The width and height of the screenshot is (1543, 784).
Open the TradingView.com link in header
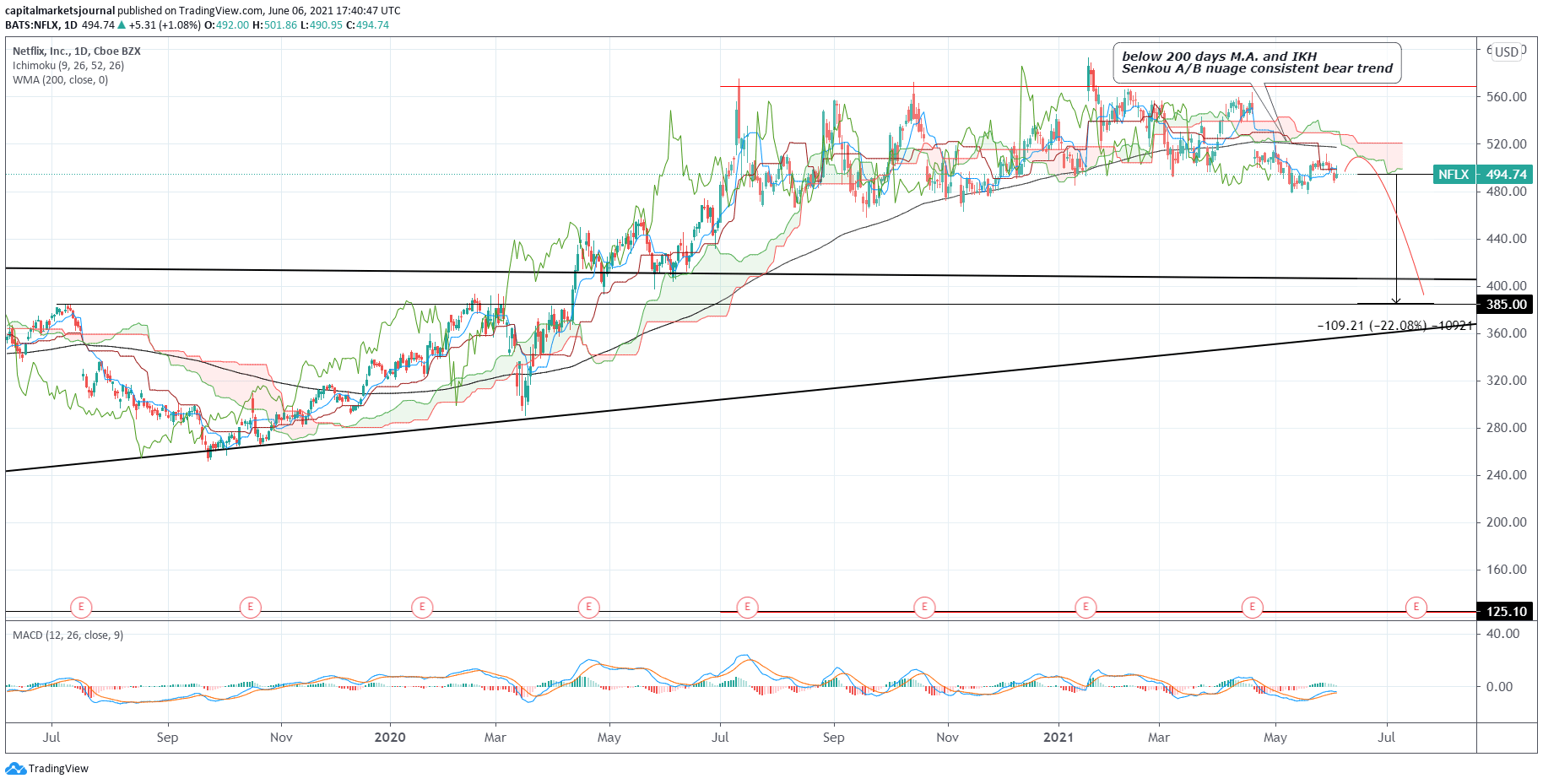pos(222,11)
